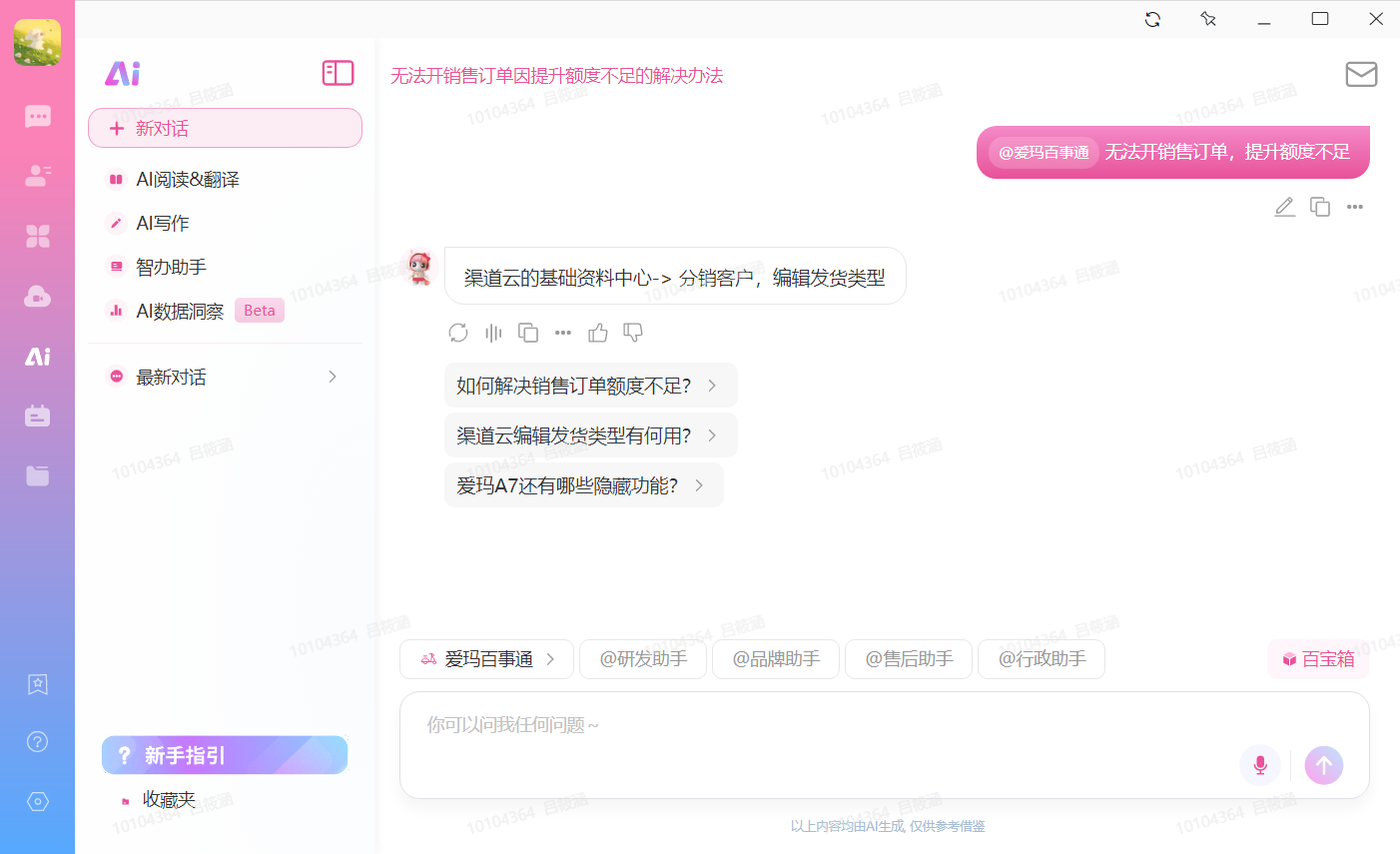
Task: Click the 新对话 button
Action: 225,128
